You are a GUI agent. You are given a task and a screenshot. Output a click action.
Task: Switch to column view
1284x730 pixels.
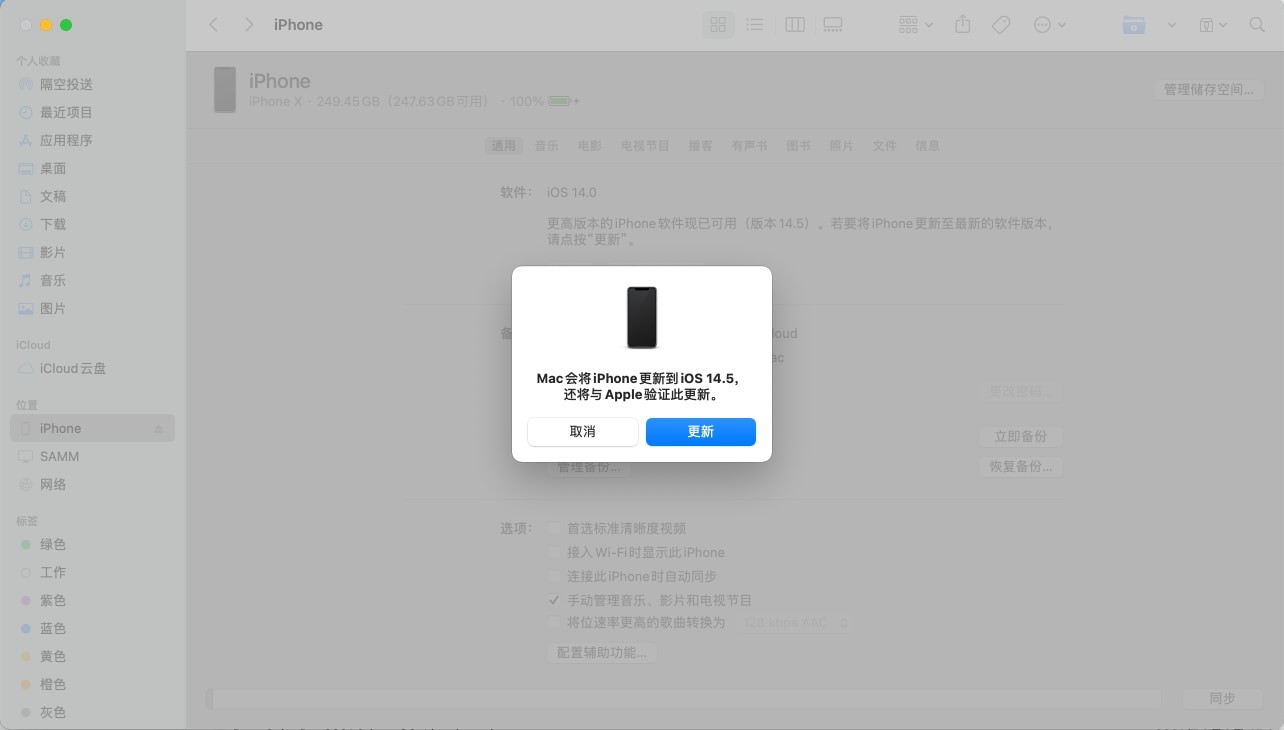(795, 25)
